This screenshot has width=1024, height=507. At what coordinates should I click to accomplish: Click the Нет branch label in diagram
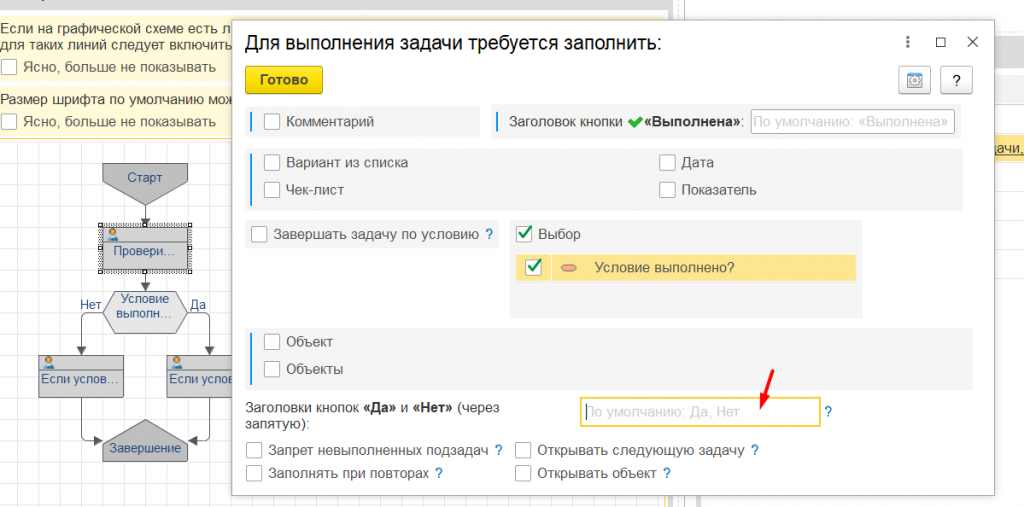pyautogui.click(x=90, y=304)
